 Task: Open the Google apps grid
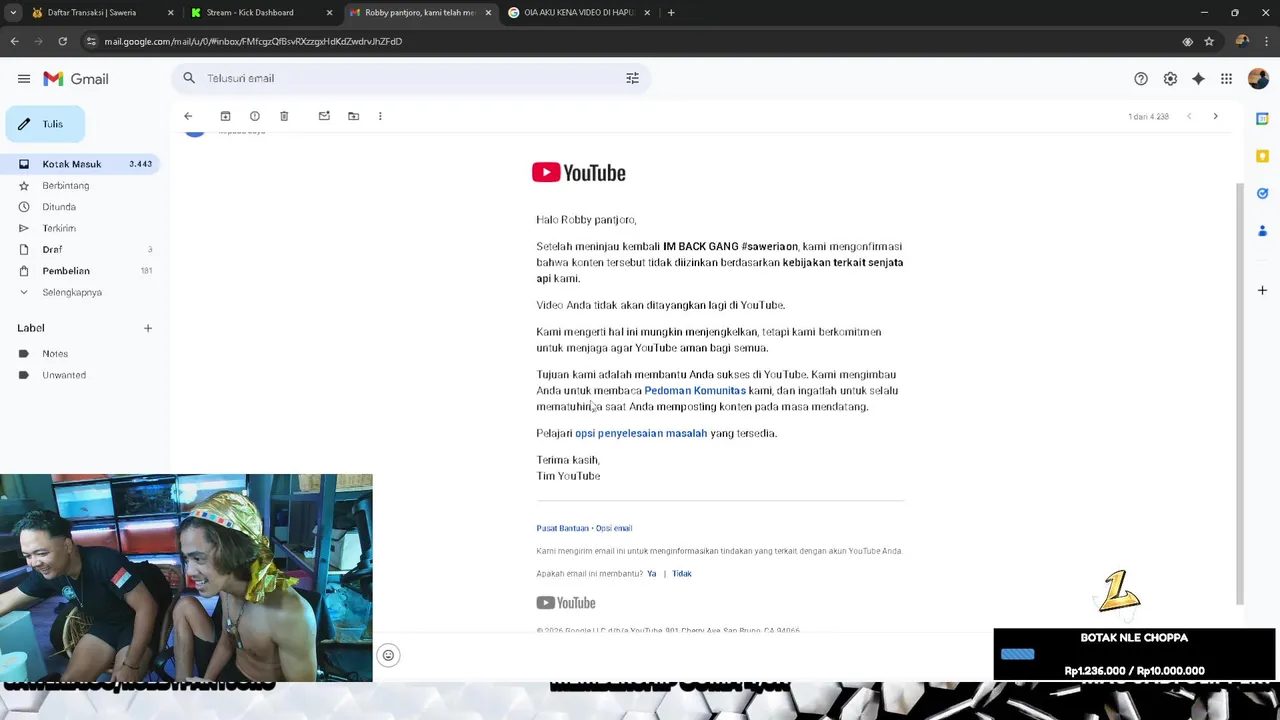(1226, 79)
